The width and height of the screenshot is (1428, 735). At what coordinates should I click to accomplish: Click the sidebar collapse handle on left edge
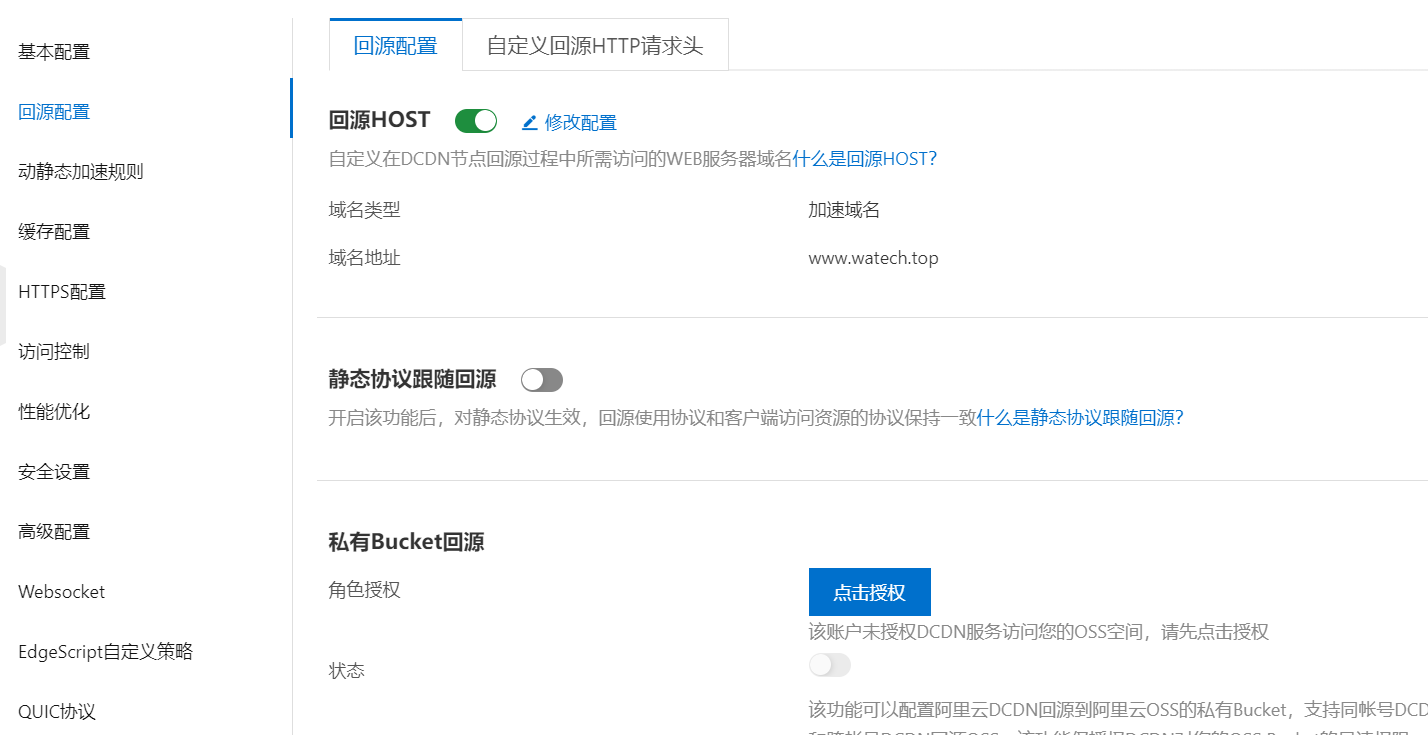pos(3,305)
